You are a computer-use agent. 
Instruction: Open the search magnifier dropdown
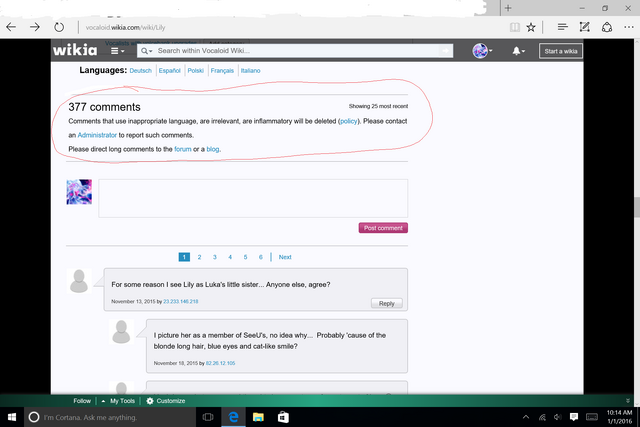[147, 51]
